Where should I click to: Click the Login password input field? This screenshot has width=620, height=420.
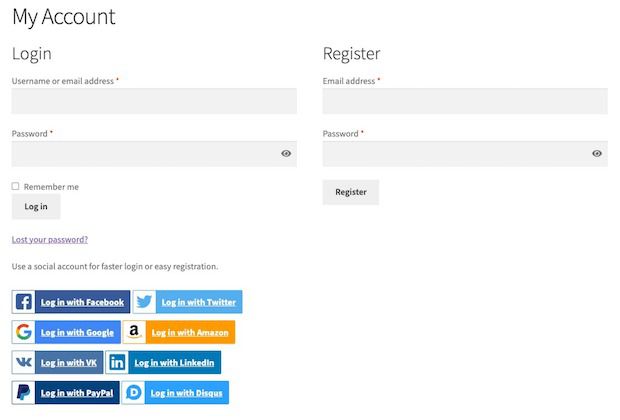click(145, 153)
